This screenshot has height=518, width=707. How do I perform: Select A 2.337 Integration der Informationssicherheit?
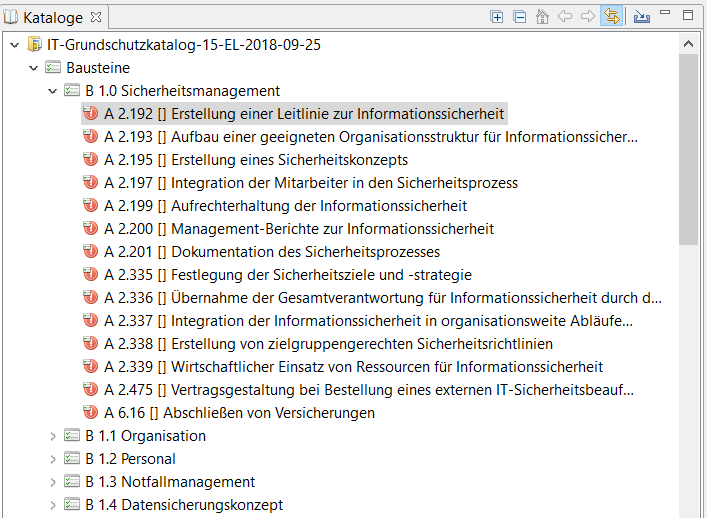[x=368, y=321]
